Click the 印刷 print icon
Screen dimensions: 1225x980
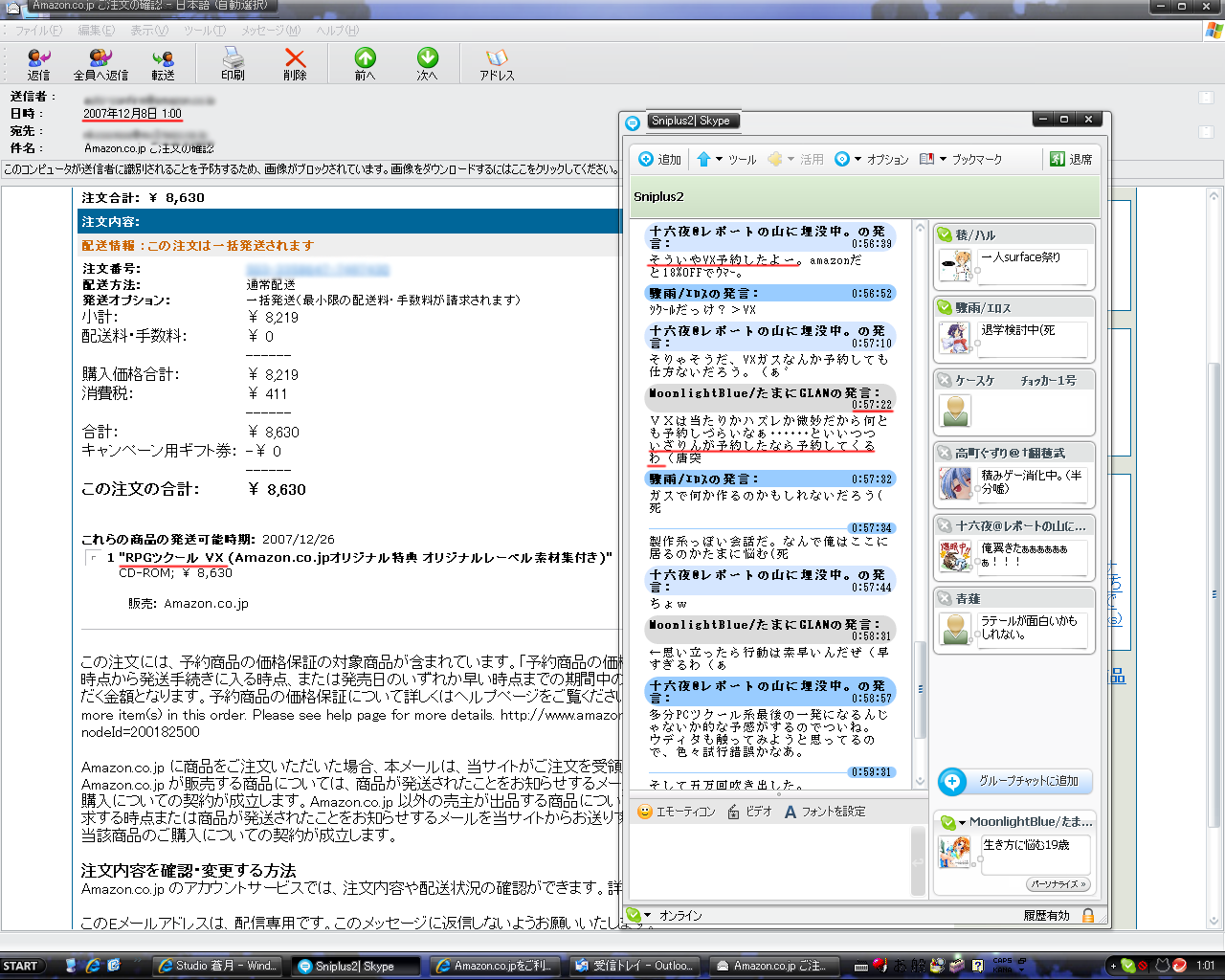(x=233, y=58)
